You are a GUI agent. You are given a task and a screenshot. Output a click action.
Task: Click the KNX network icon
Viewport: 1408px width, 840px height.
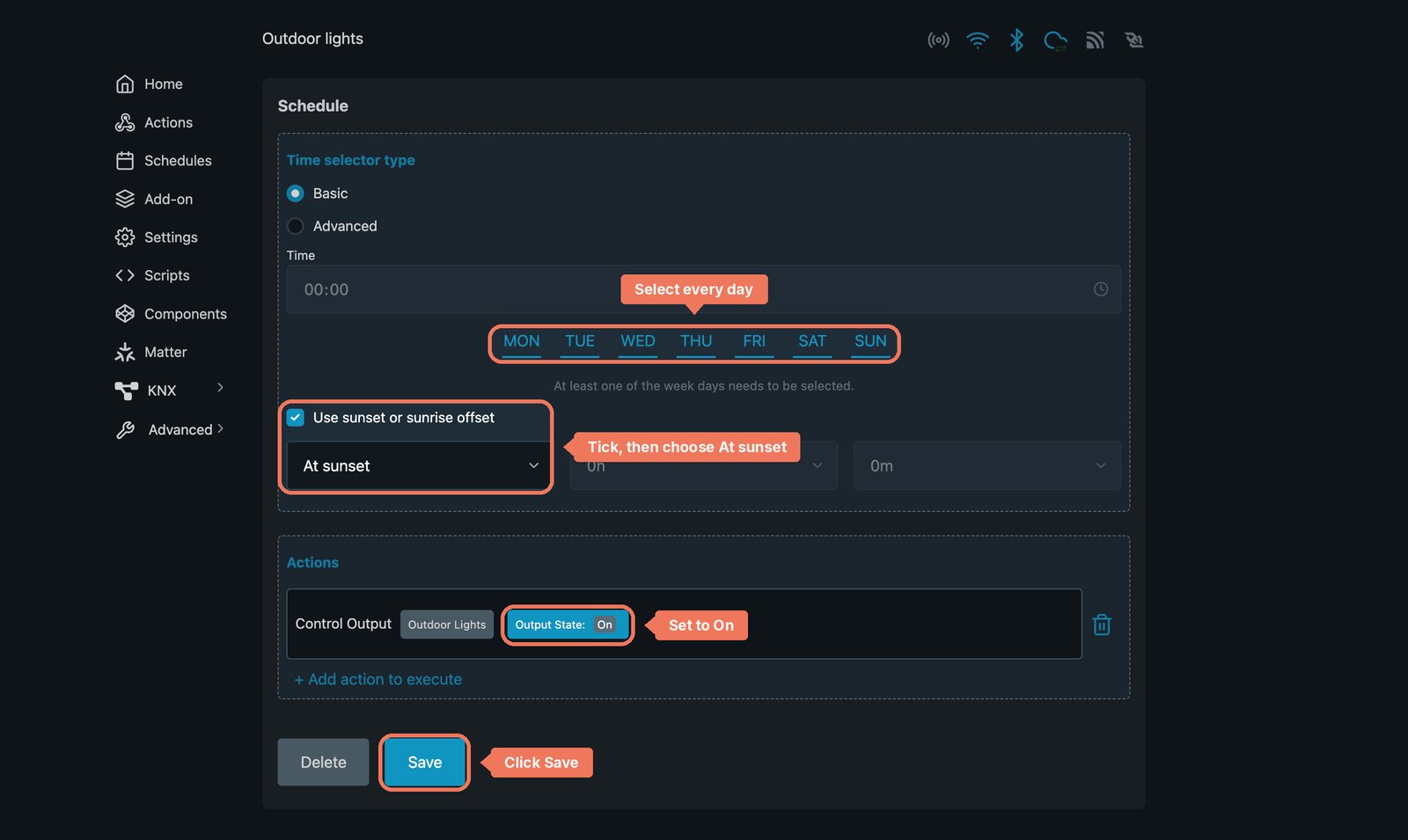click(127, 390)
